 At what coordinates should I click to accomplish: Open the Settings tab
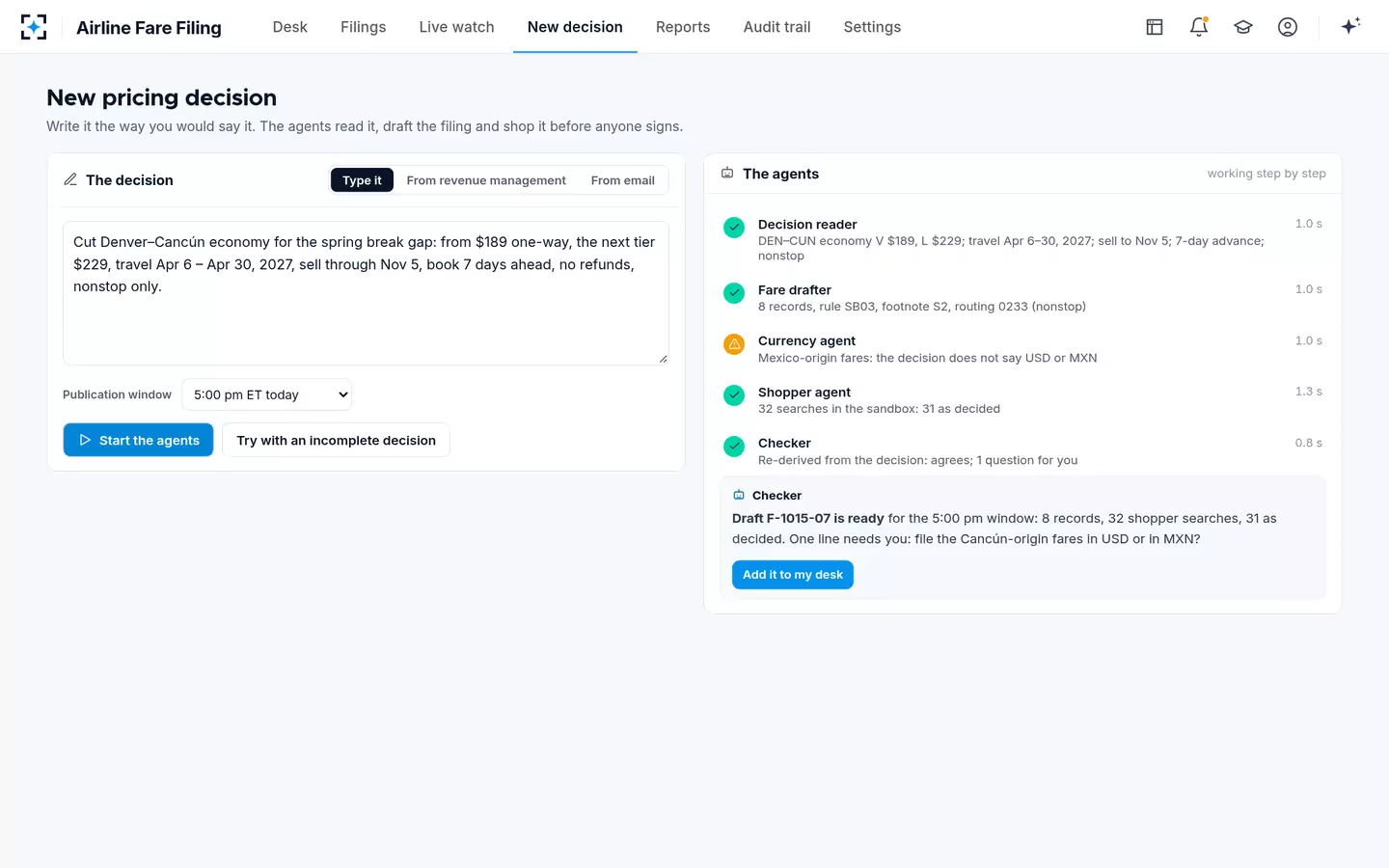click(872, 27)
